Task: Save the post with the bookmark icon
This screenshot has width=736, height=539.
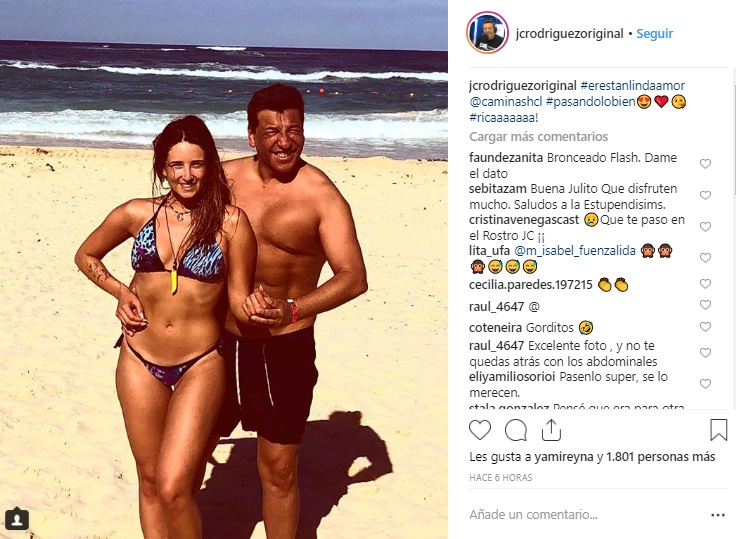Action: (x=718, y=430)
